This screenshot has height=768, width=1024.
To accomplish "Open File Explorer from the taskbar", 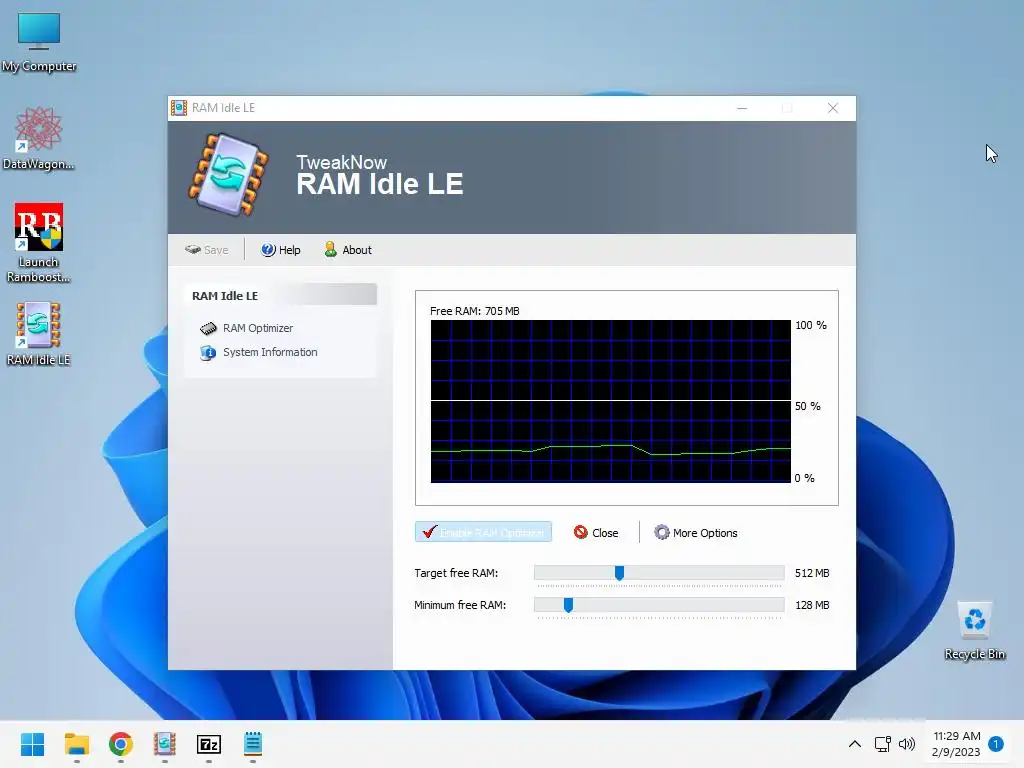I will pos(76,744).
